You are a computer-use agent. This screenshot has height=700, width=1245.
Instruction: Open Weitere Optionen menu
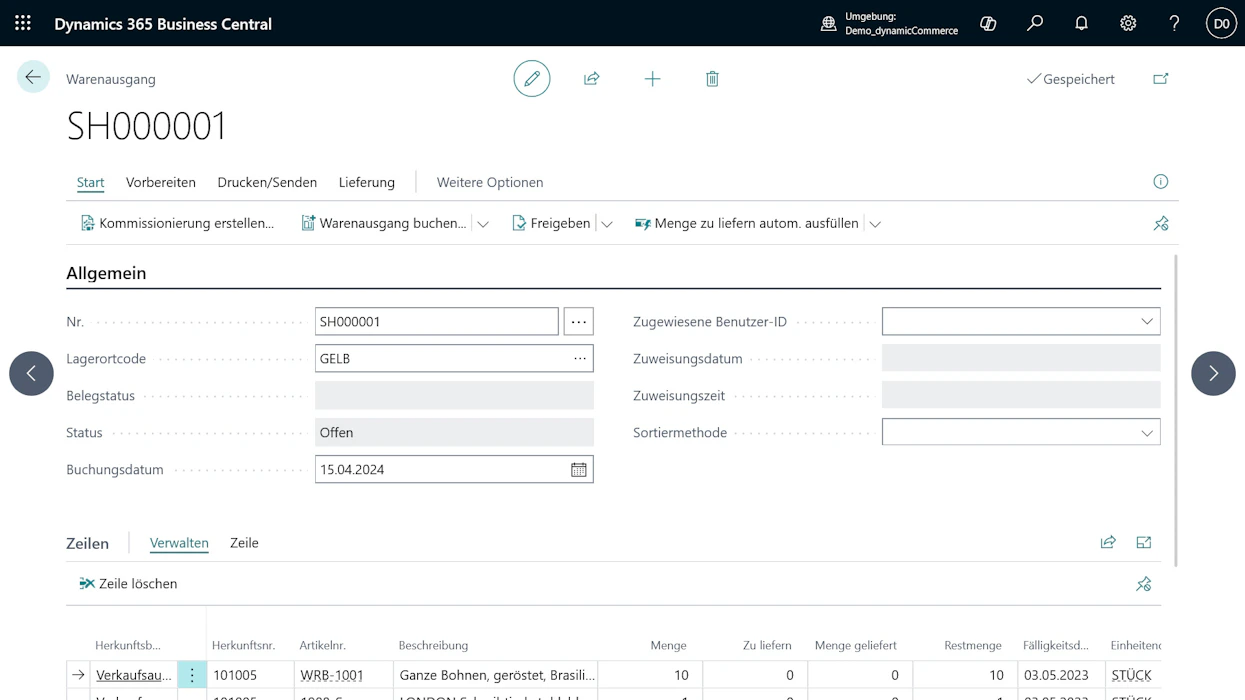coord(490,182)
